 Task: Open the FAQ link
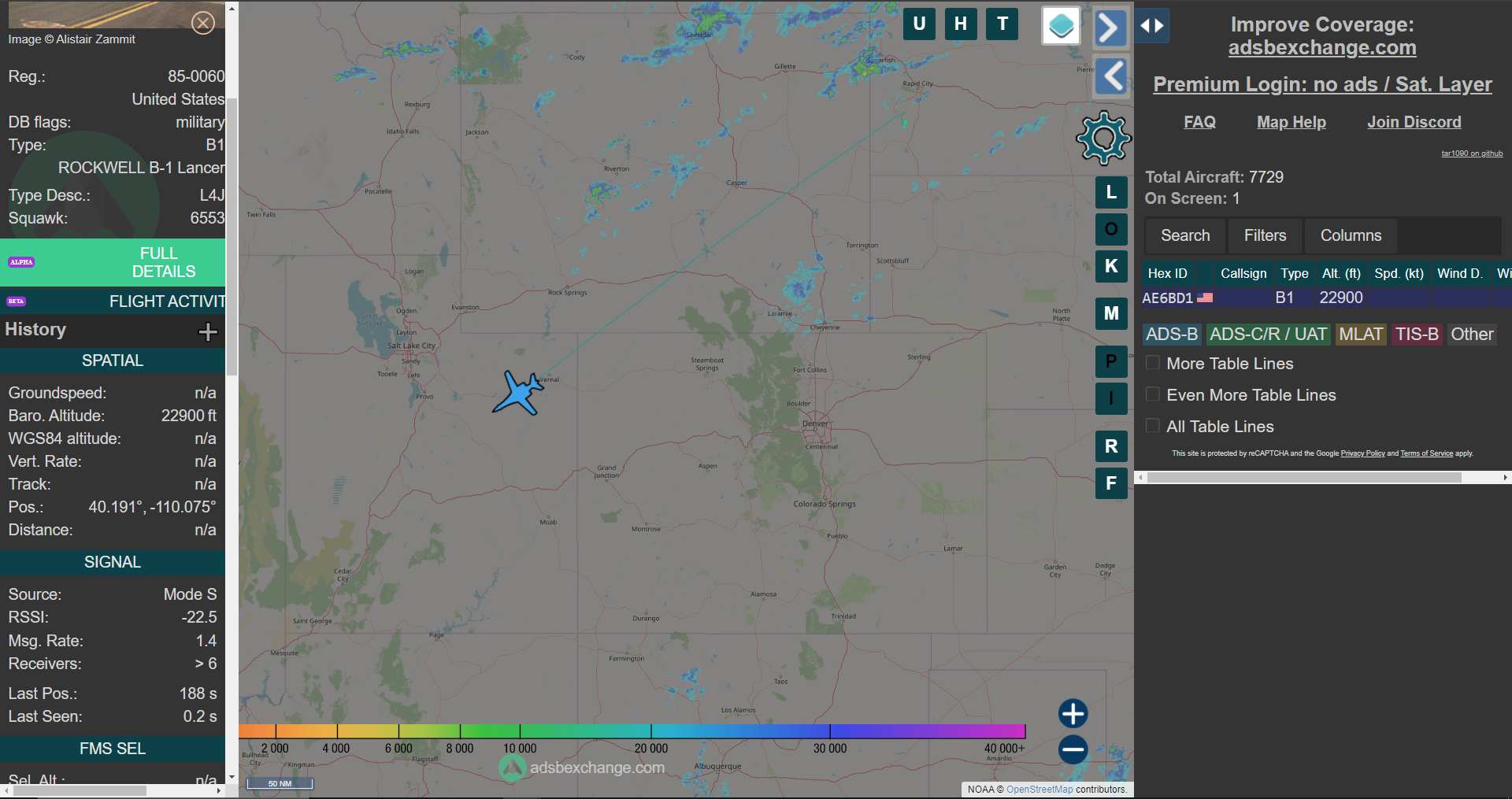[1199, 122]
